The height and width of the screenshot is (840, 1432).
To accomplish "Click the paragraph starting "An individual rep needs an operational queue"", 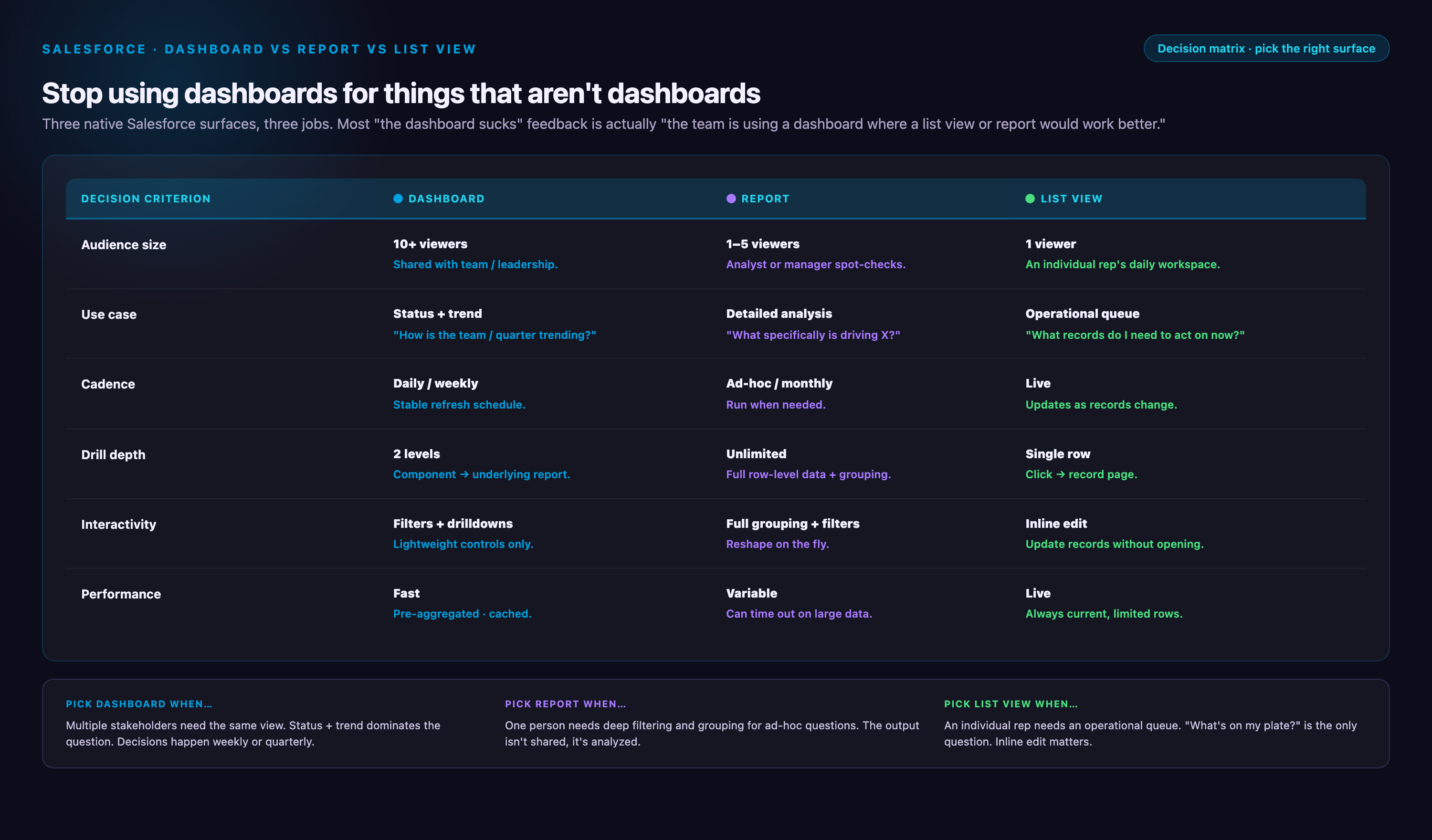I will 1150,733.
